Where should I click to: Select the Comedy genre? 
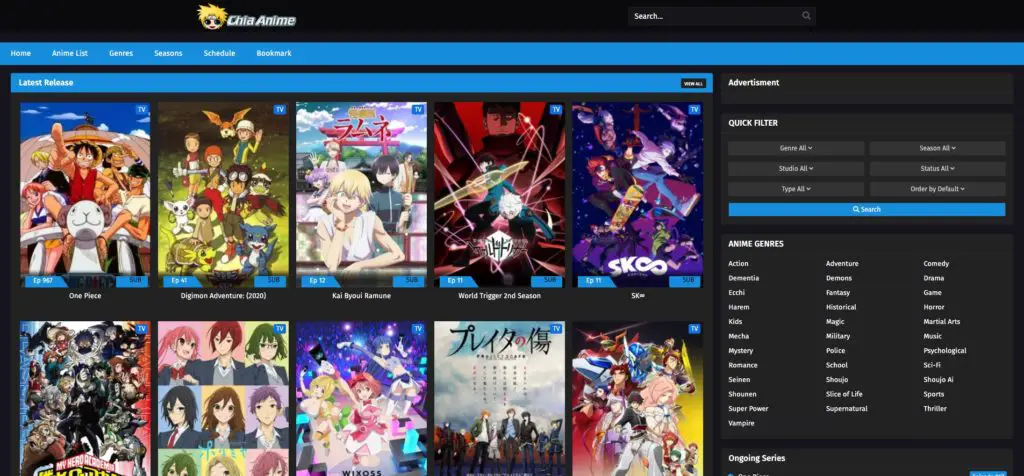[x=936, y=264]
